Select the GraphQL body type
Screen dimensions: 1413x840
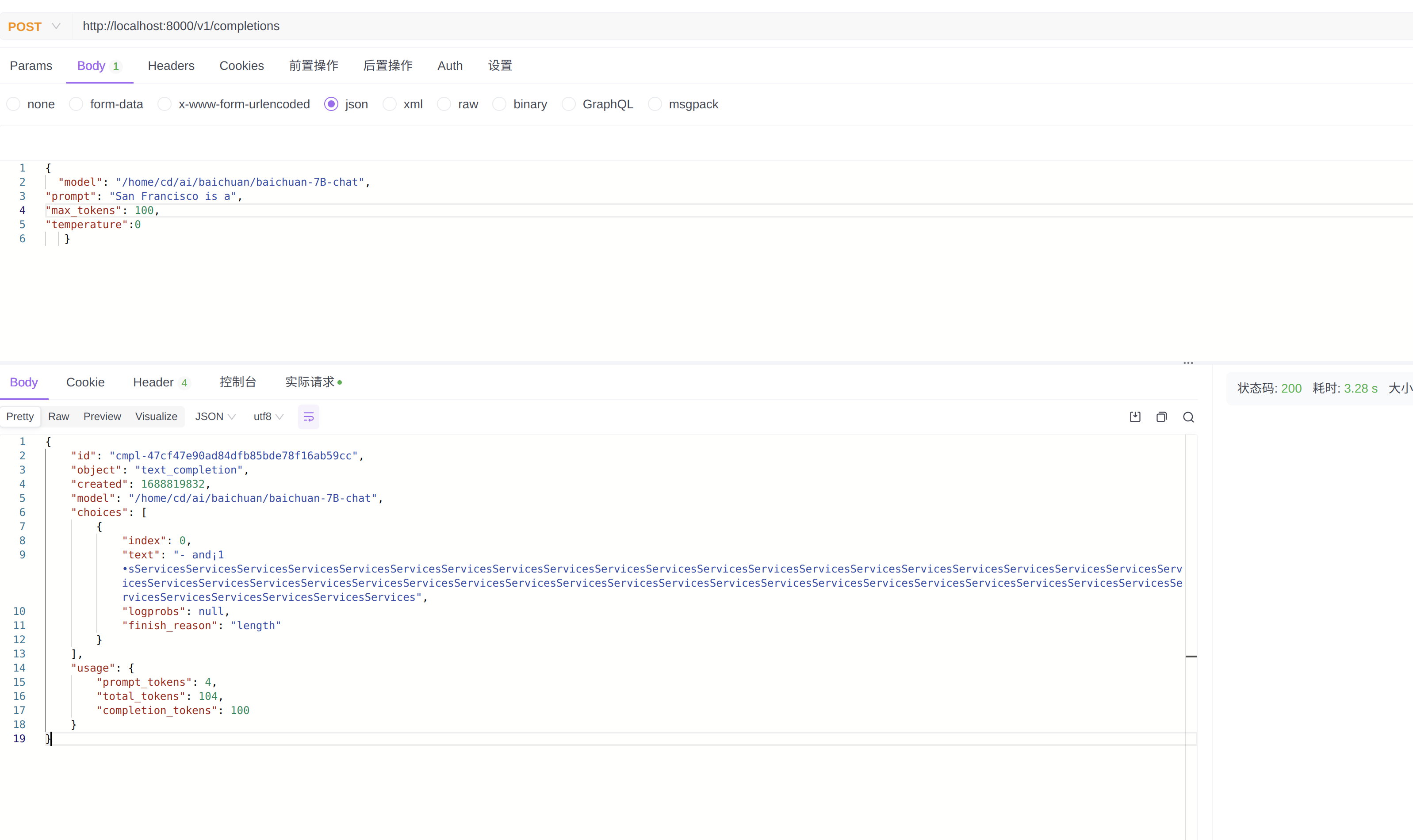[568, 103]
